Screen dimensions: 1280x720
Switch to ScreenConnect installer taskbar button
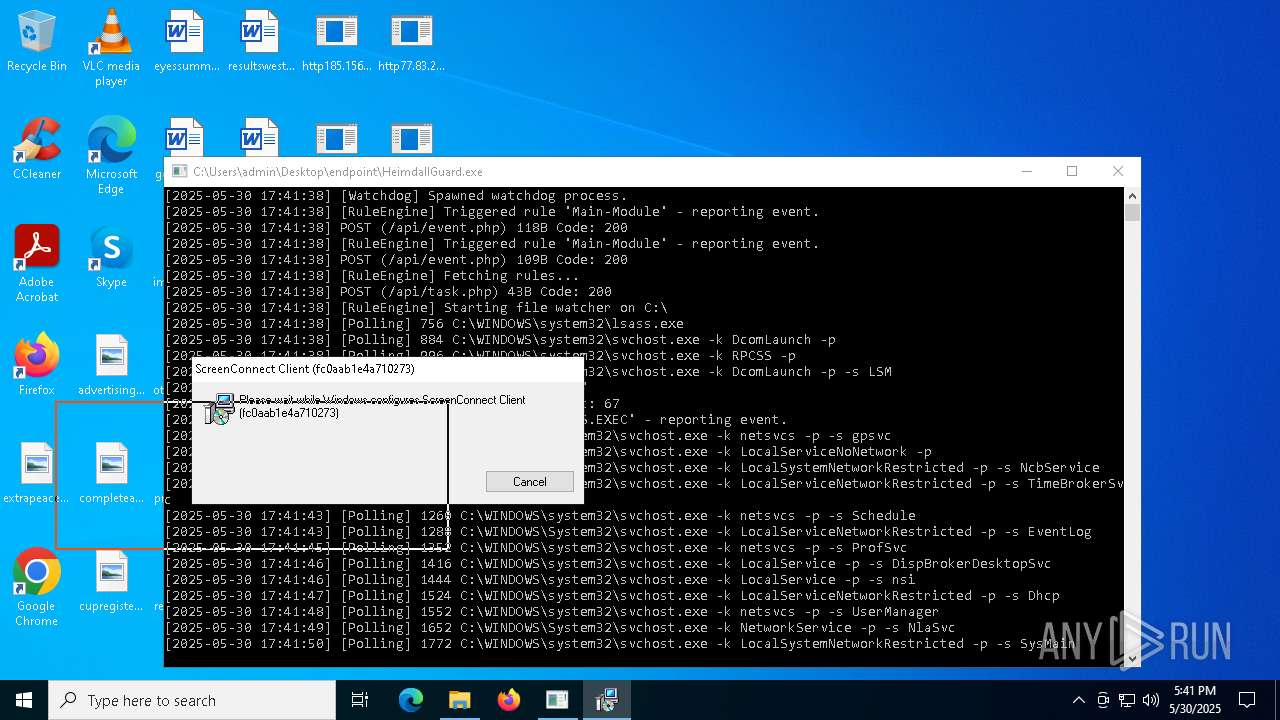(x=606, y=700)
